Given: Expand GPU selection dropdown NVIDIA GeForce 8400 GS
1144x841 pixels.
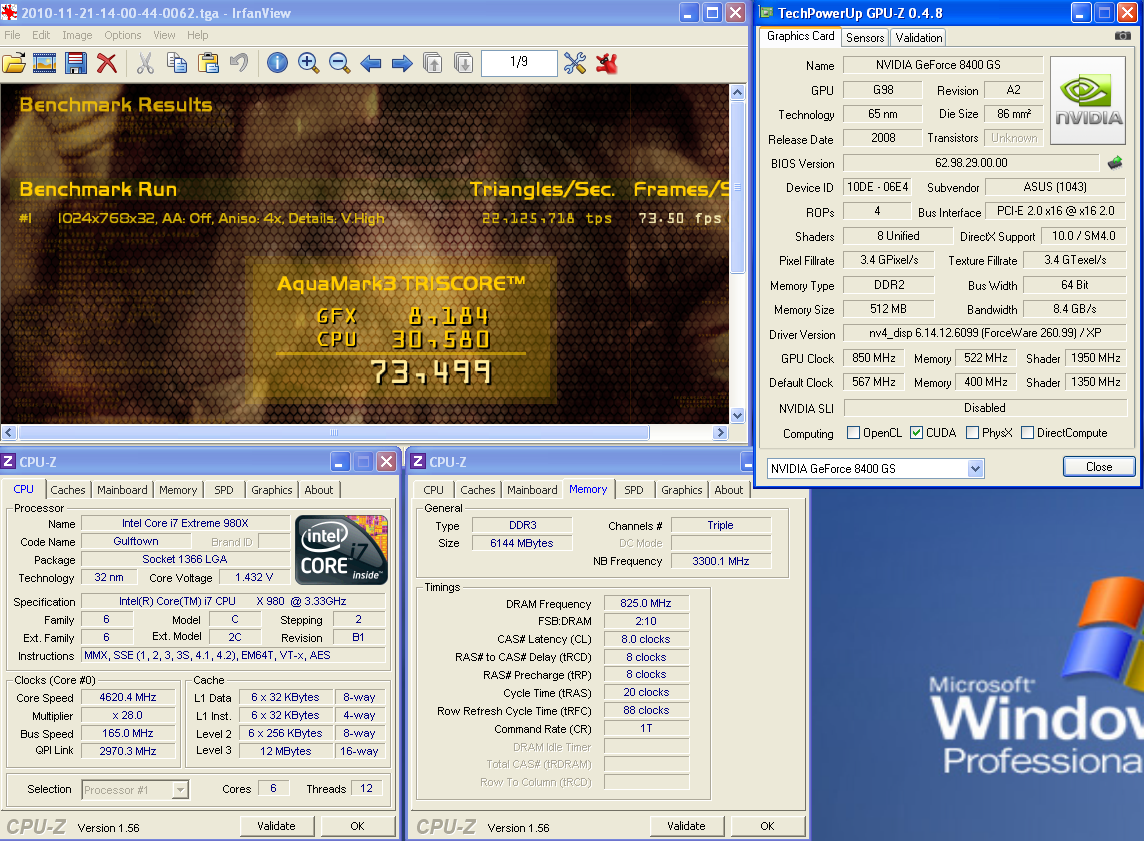Looking at the screenshot, I should tap(975, 468).
